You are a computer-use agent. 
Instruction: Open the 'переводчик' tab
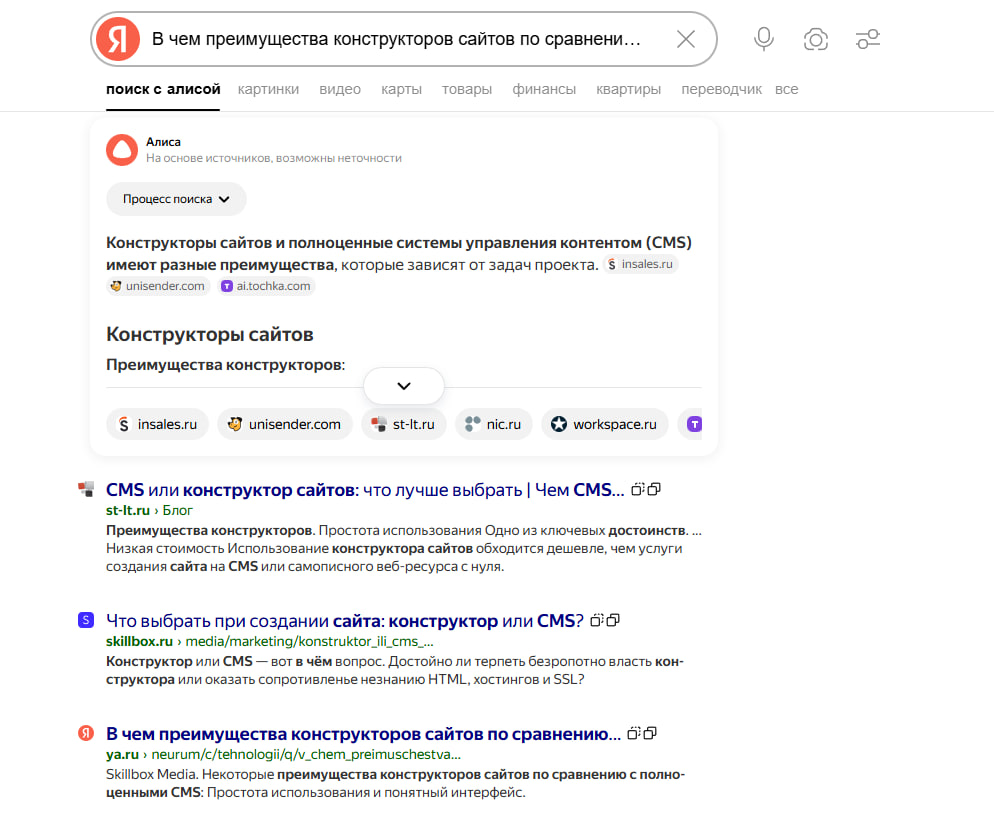click(721, 89)
